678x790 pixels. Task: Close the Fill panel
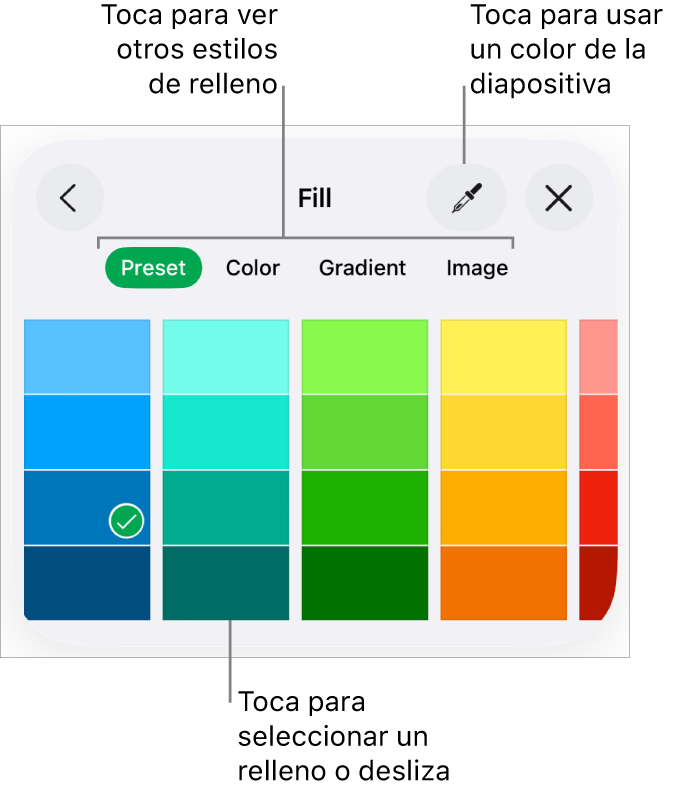558,198
